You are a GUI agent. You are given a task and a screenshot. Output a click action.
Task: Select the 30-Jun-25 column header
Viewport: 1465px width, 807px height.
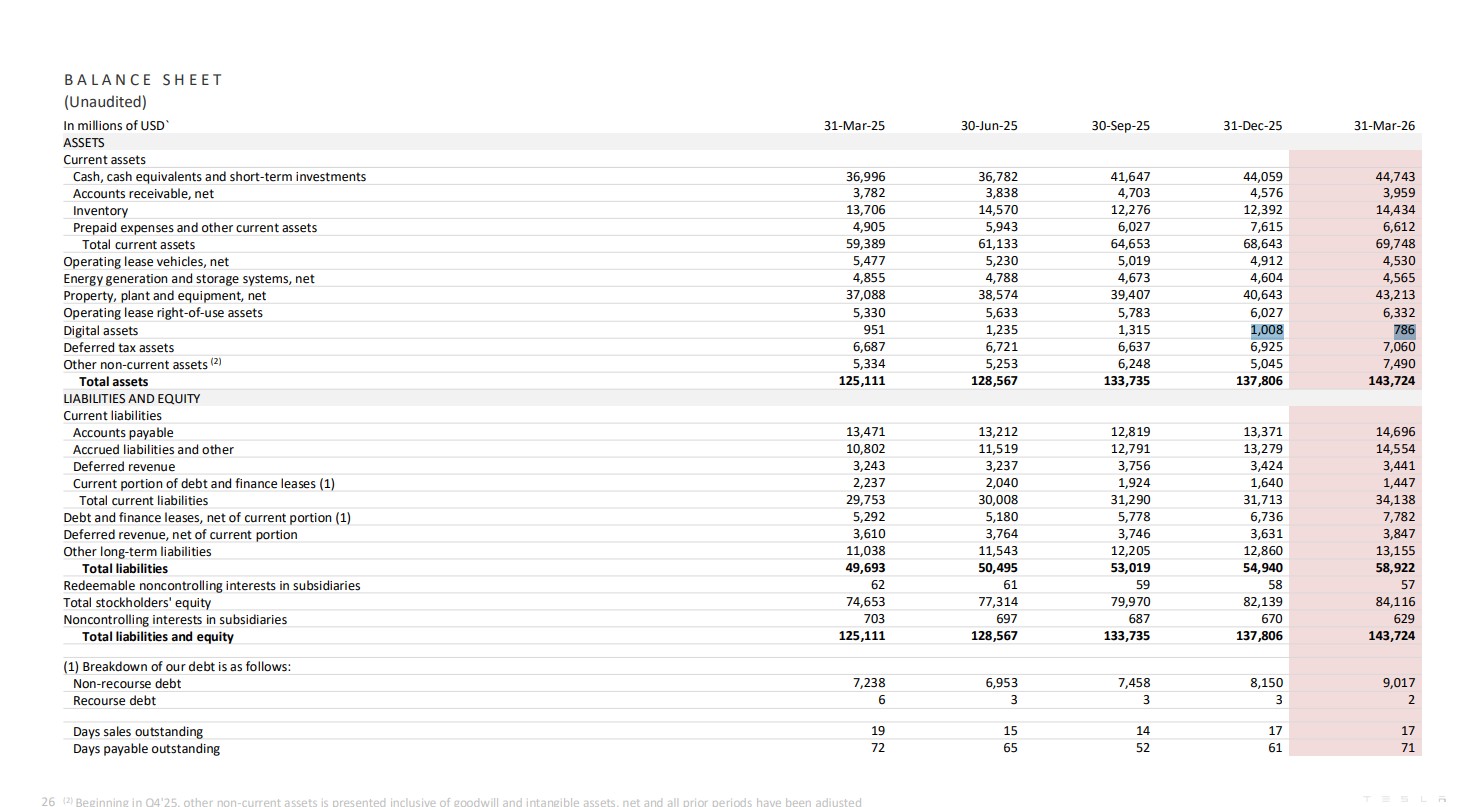point(988,126)
